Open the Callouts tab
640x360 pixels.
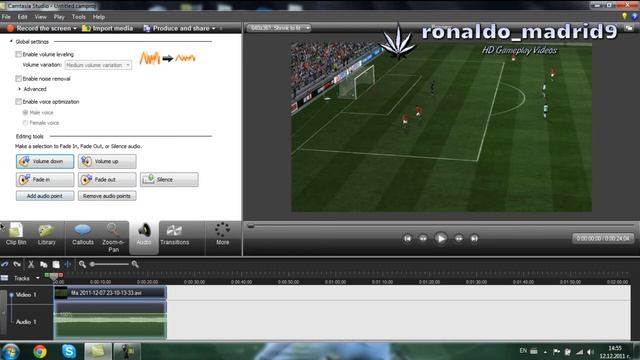[82, 234]
